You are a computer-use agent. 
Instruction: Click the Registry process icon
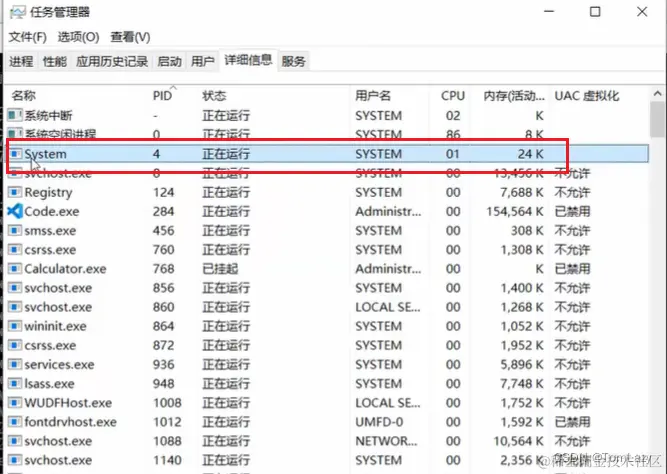coord(15,192)
